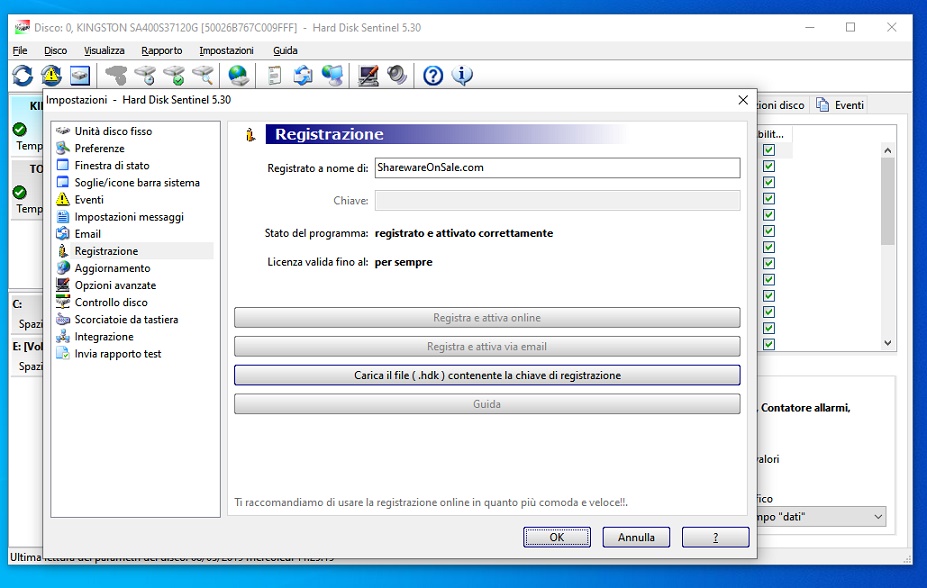Image resolution: width=927 pixels, height=588 pixels.
Task: Select the E: [Vol partition in main window
Action: click(27, 356)
